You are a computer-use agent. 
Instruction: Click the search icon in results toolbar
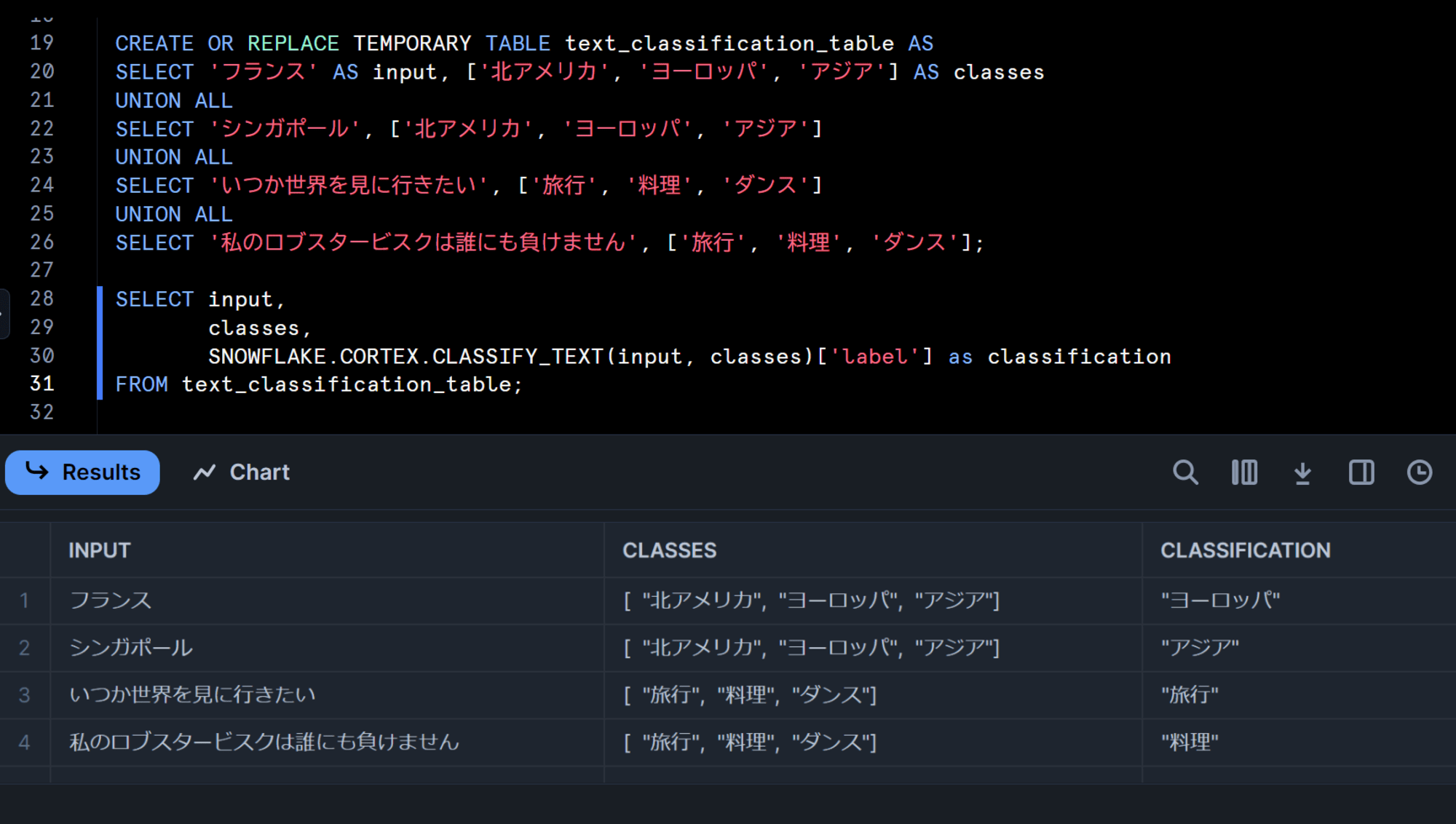tap(1186, 472)
